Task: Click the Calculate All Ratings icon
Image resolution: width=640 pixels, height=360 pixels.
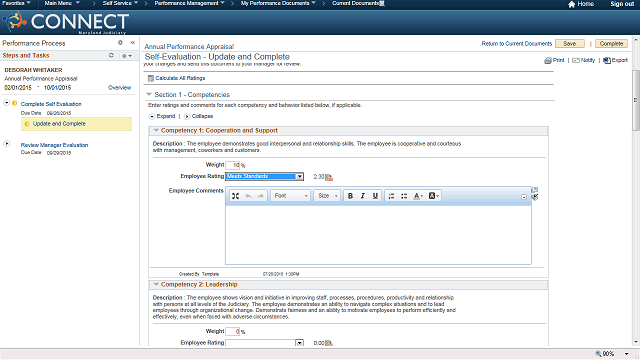Action: tap(151, 78)
